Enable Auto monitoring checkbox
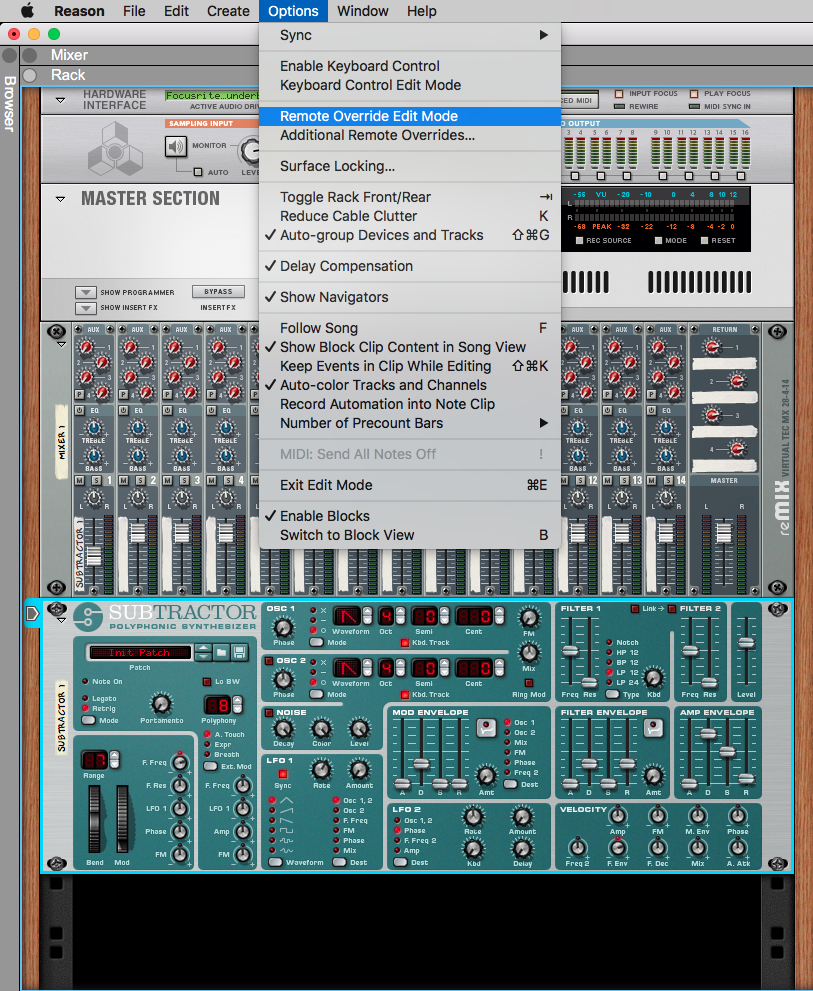 click(x=198, y=172)
